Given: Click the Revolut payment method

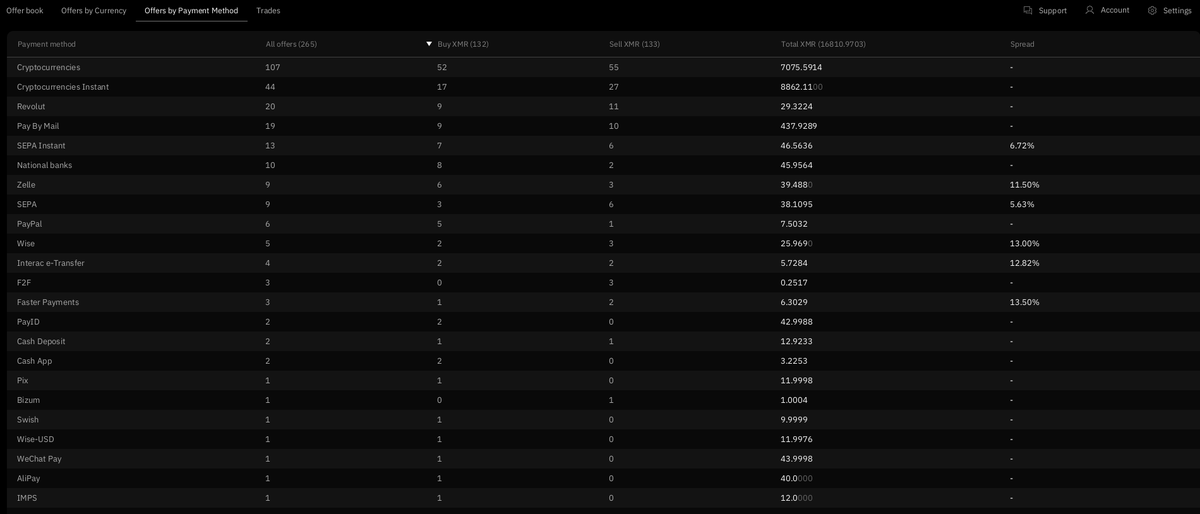Looking at the screenshot, I should point(31,106).
